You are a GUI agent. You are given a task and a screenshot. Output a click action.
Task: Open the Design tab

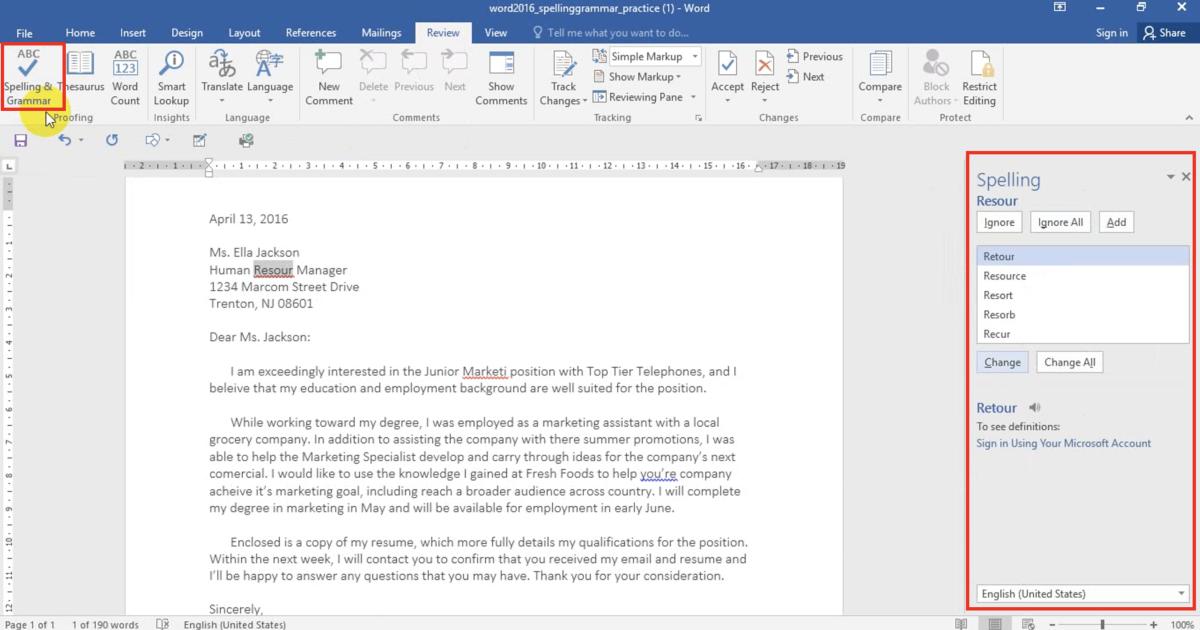[x=187, y=33]
